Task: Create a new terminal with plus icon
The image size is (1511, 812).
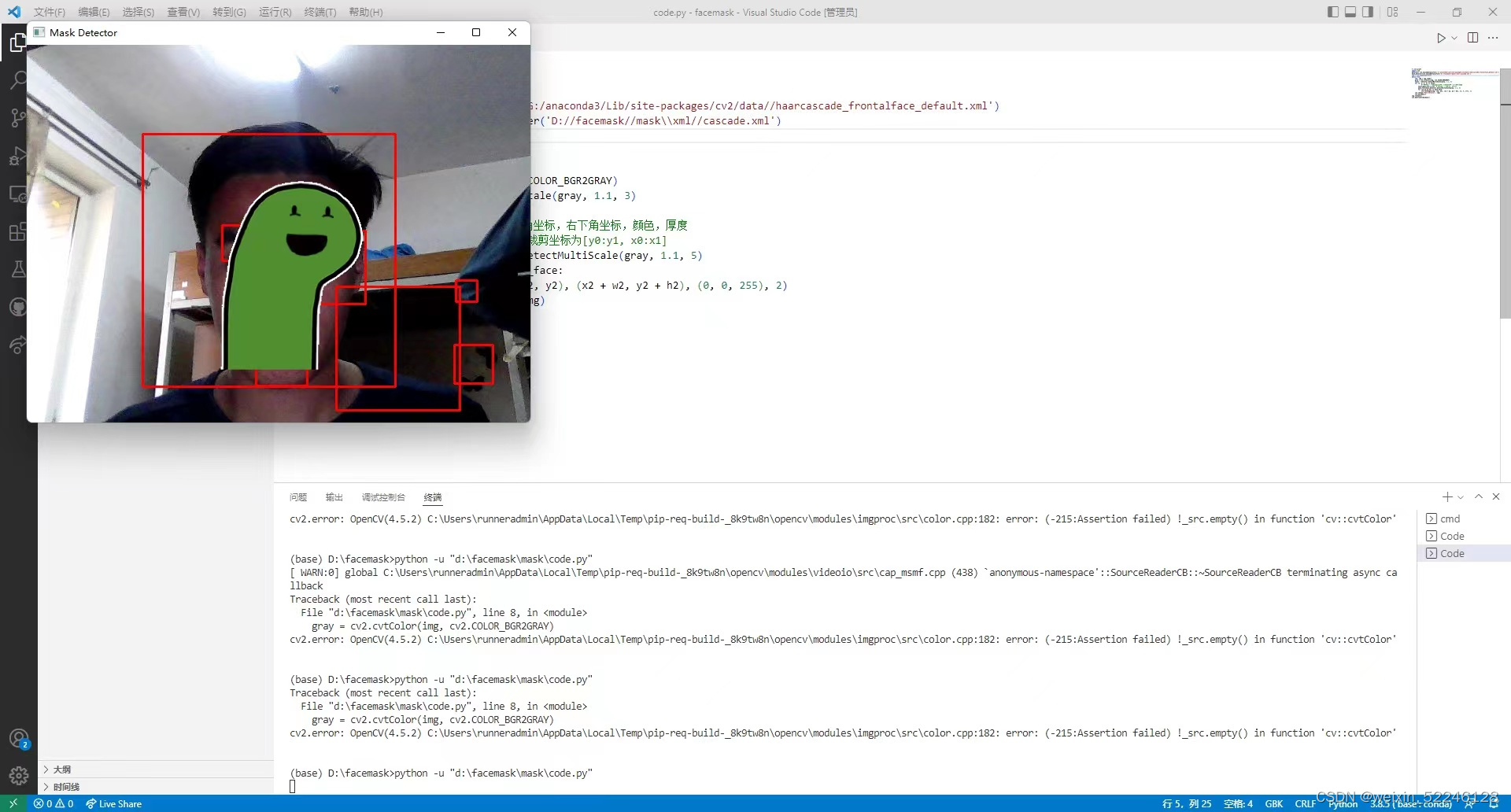Action: pyautogui.click(x=1446, y=496)
